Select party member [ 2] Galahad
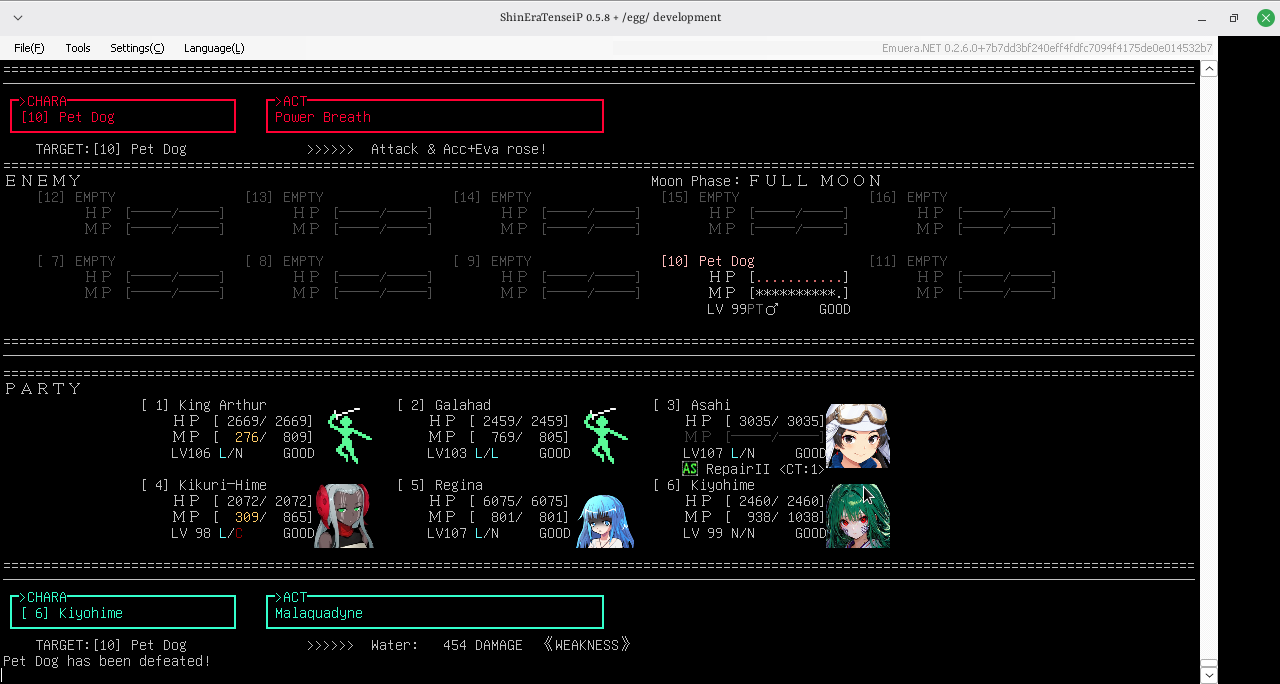1280x684 pixels. click(x=444, y=405)
